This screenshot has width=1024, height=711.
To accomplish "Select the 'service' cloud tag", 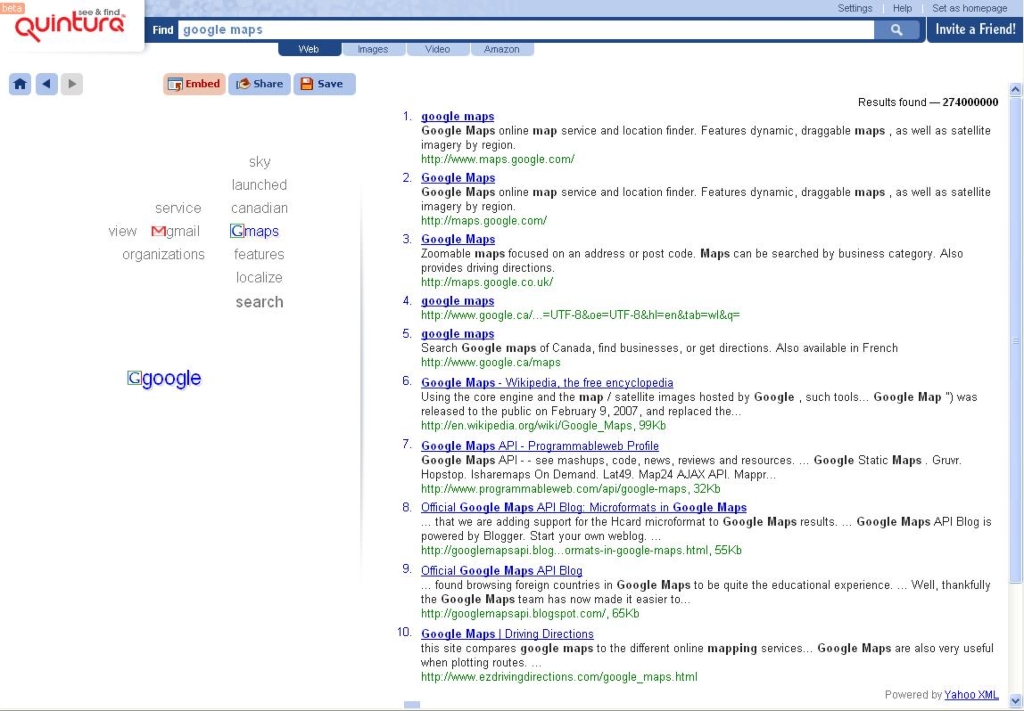I will click(x=178, y=208).
